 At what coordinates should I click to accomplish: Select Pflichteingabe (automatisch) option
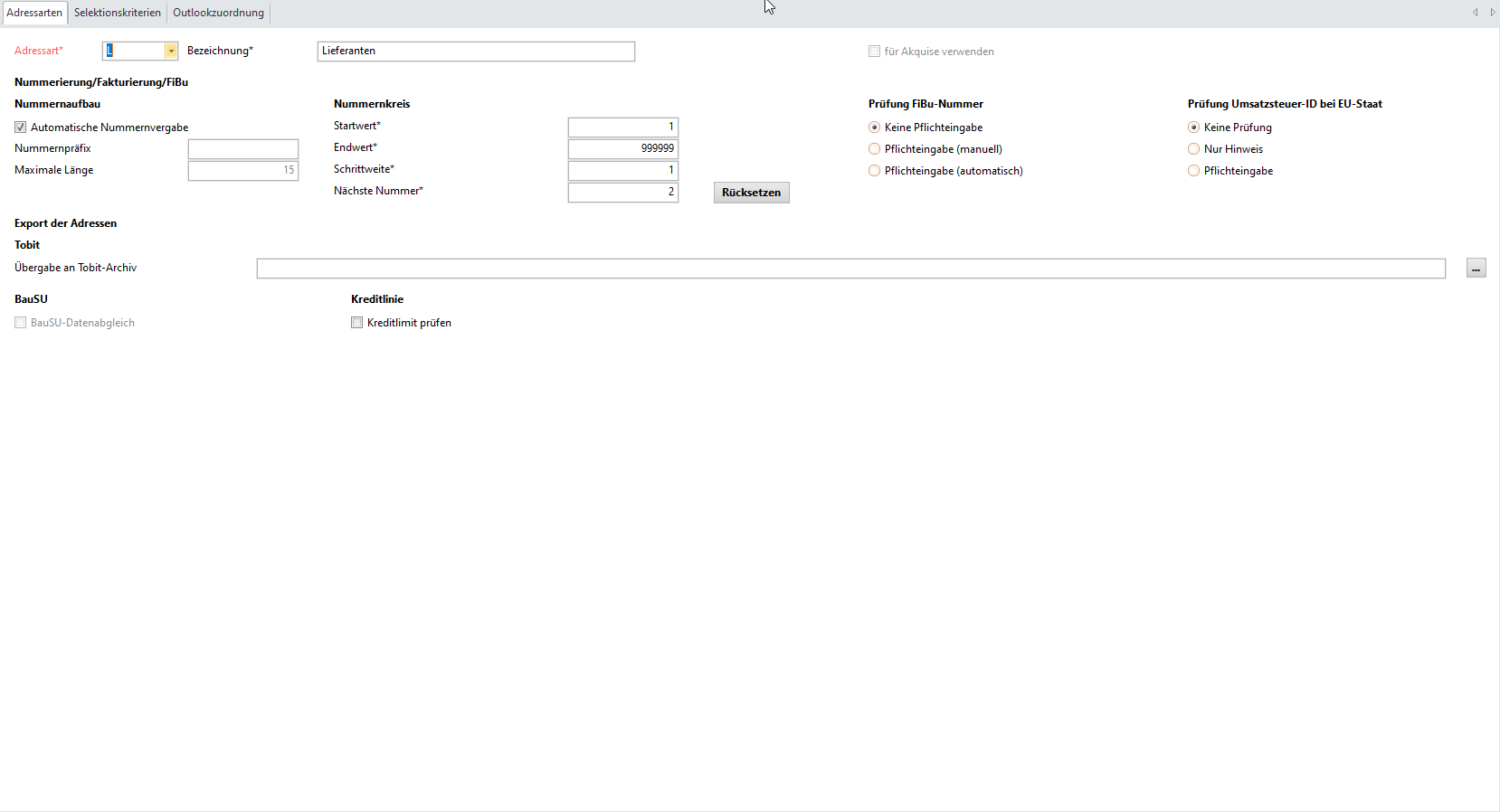pos(874,171)
